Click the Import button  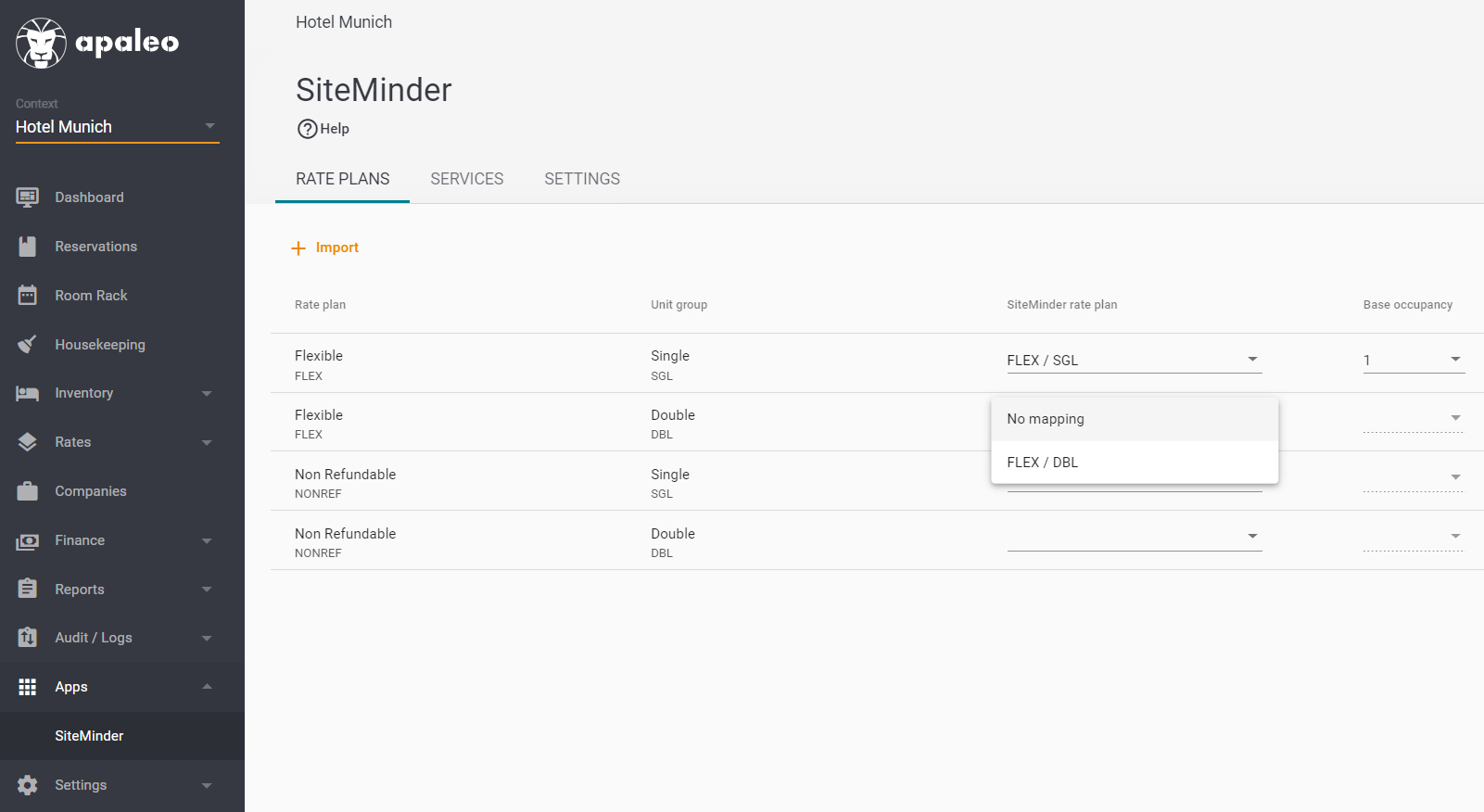325,247
